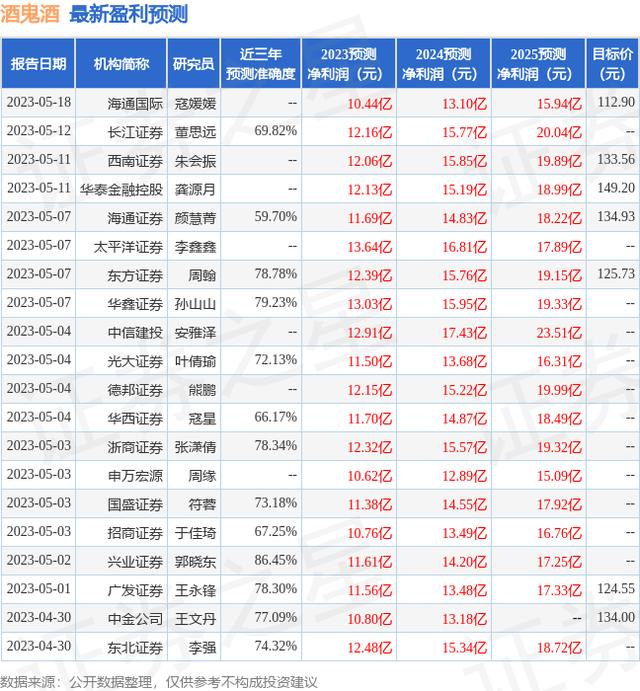The height and width of the screenshot is (691, 640).
Task: Click researcher name 郭晓东
Action: (x=195, y=562)
